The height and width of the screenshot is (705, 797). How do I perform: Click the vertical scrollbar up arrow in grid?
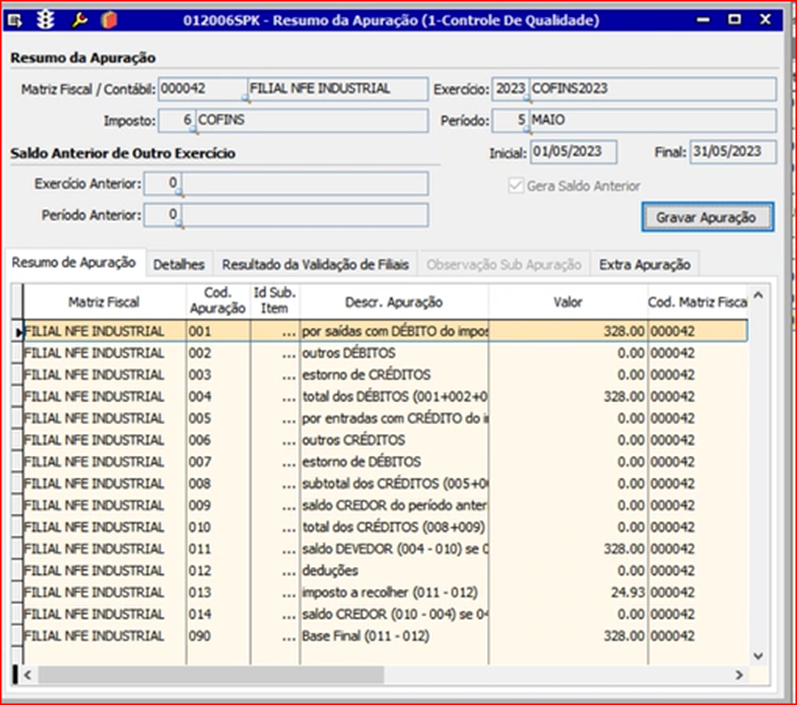pos(757,296)
